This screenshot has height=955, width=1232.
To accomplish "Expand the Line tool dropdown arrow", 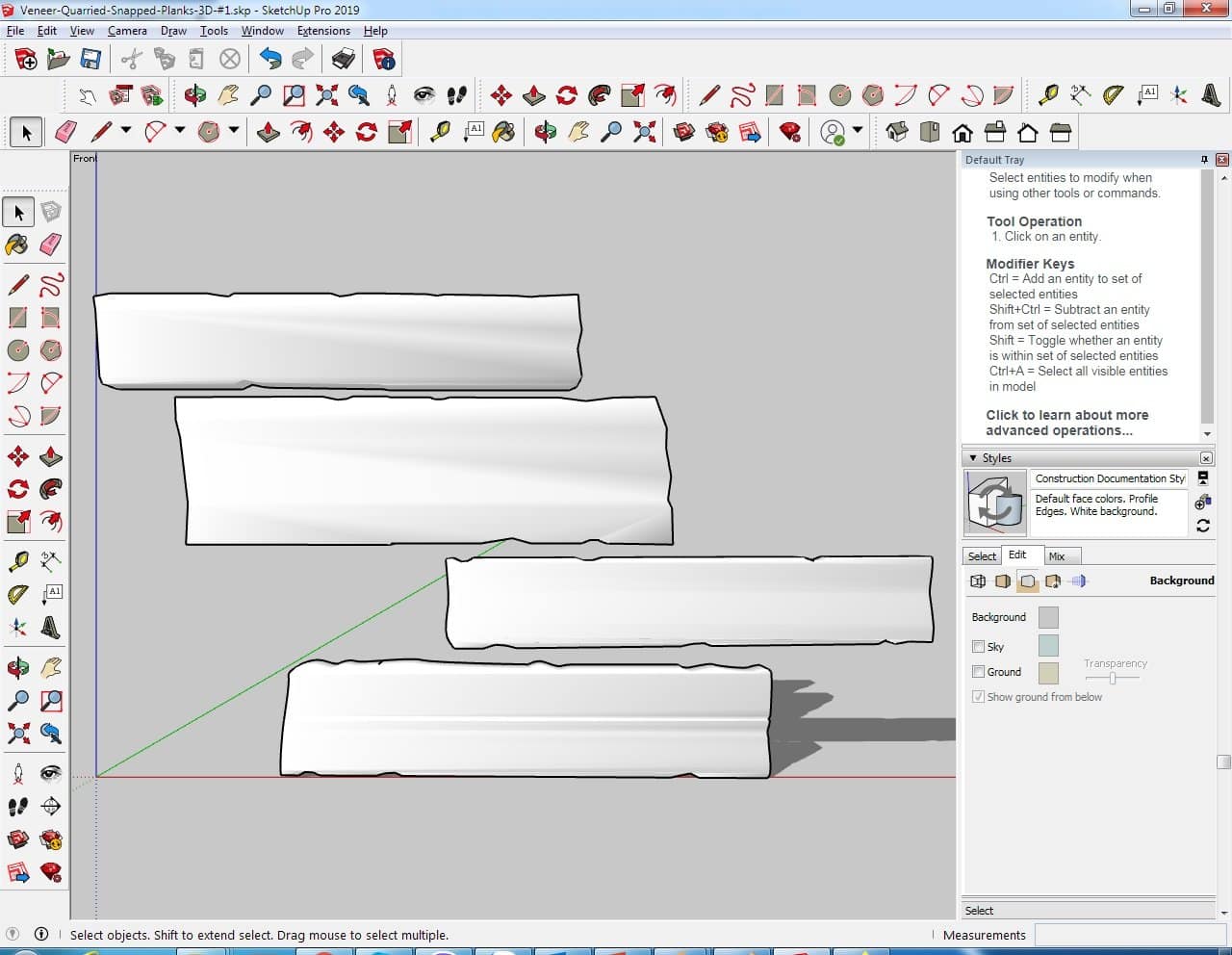I will point(126,131).
